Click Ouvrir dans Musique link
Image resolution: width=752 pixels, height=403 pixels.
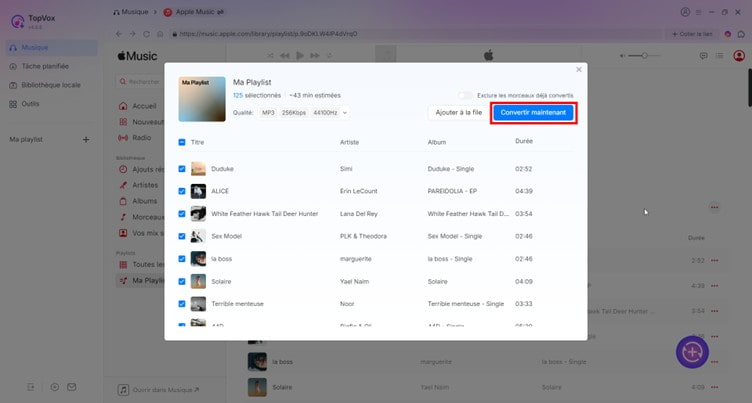click(x=158, y=390)
